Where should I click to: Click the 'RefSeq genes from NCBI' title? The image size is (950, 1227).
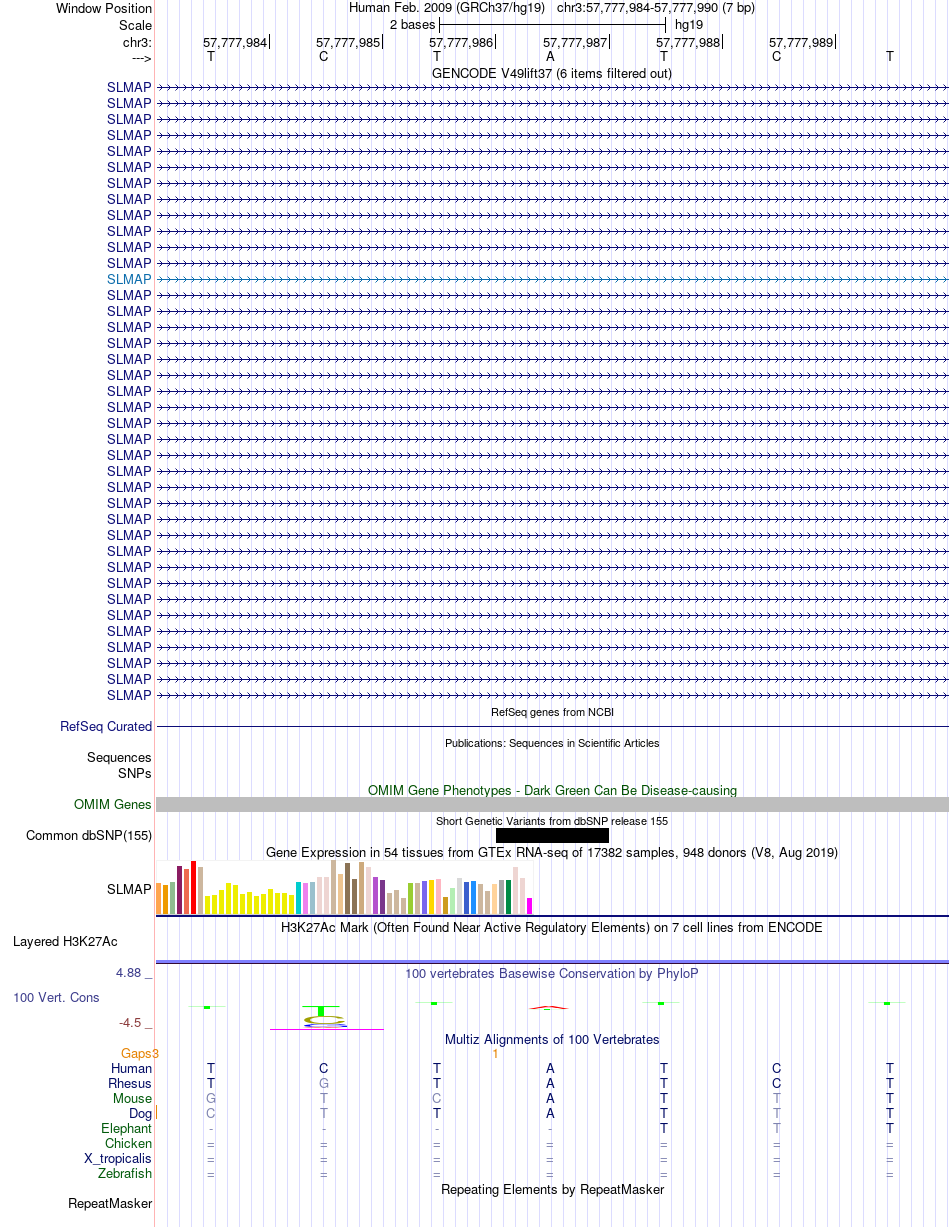(x=552, y=712)
